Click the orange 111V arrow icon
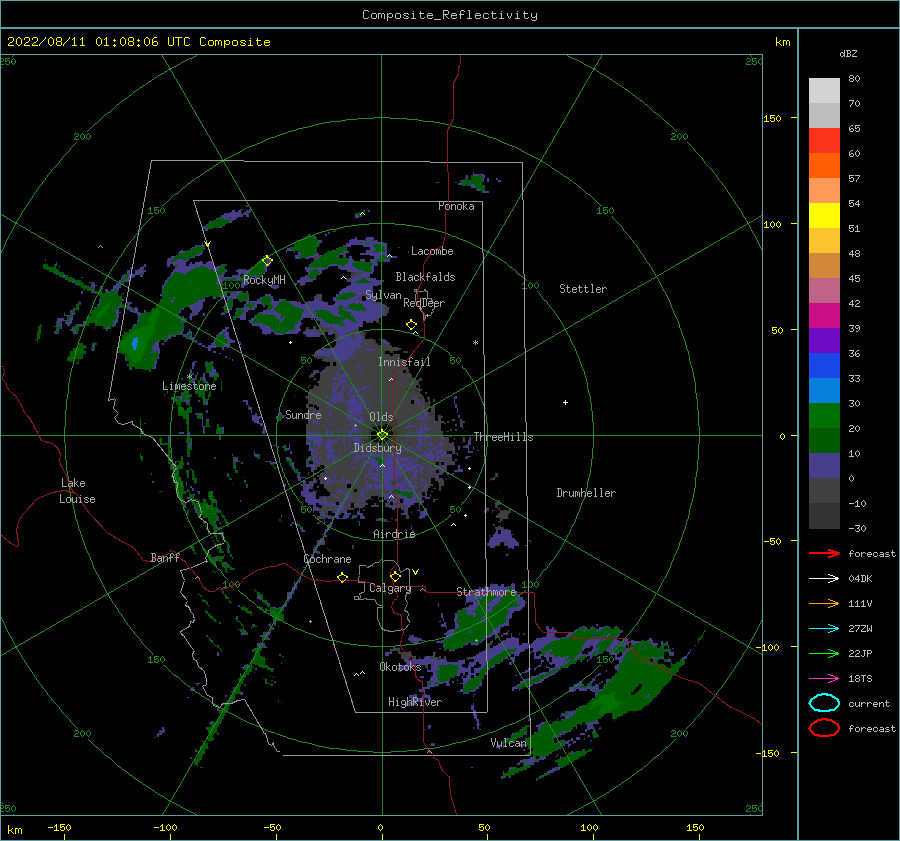 [x=824, y=603]
